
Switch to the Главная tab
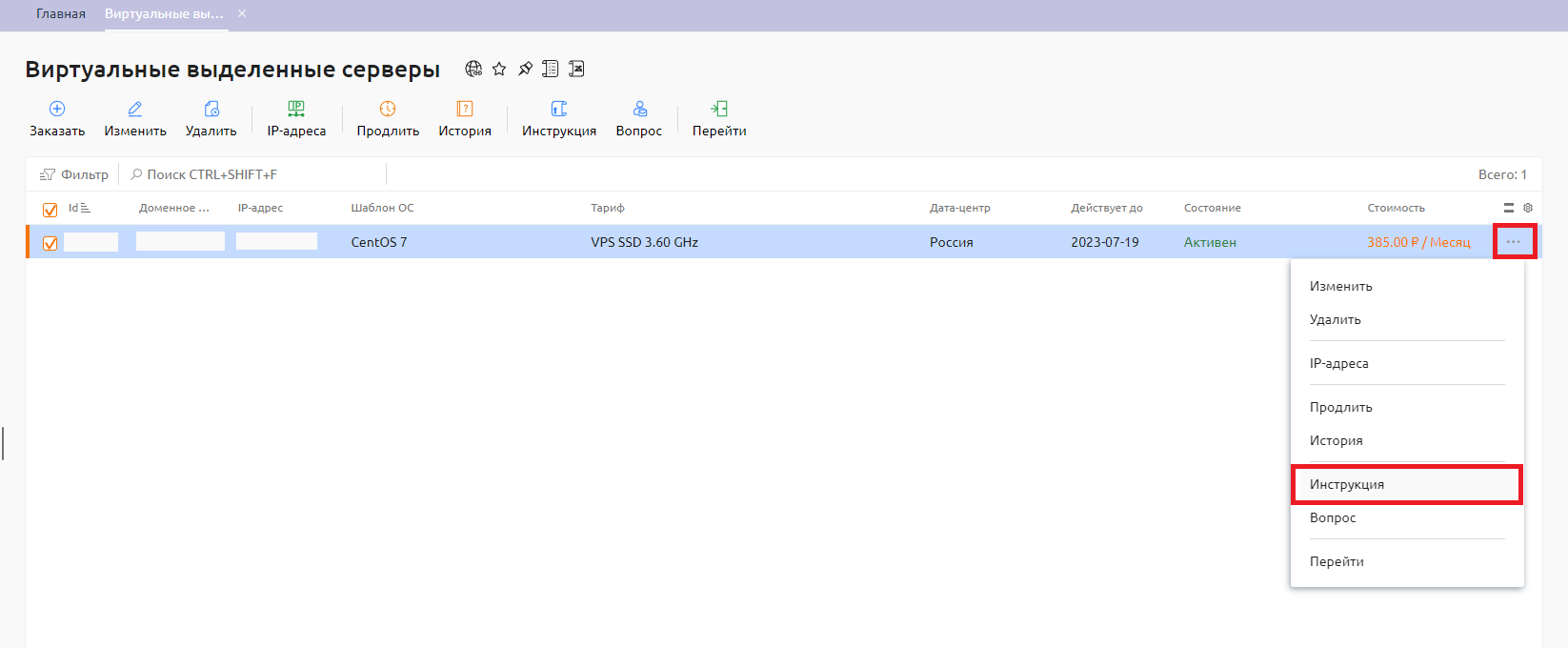(x=61, y=14)
